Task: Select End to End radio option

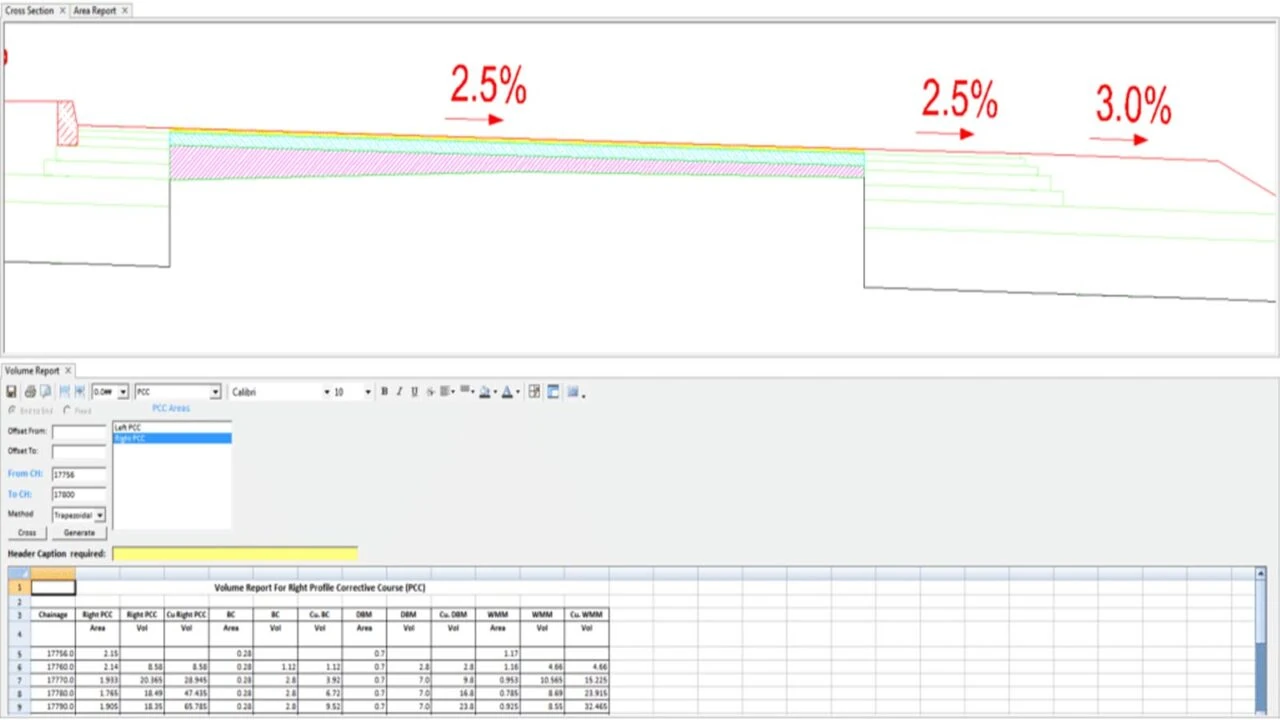Action: pyautogui.click(x=12, y=410)
